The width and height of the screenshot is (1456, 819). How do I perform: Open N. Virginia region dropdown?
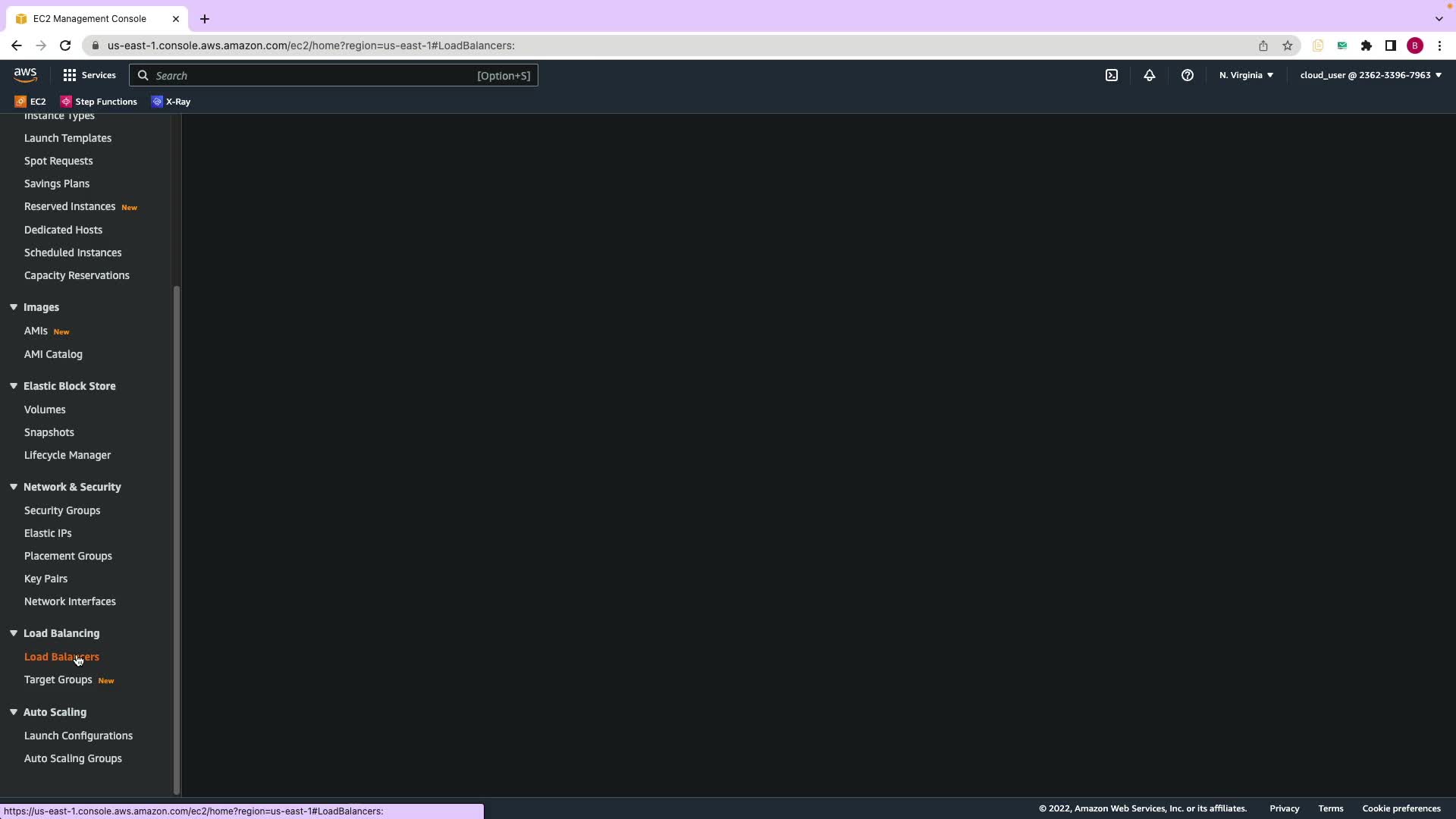click(1246, 75)
